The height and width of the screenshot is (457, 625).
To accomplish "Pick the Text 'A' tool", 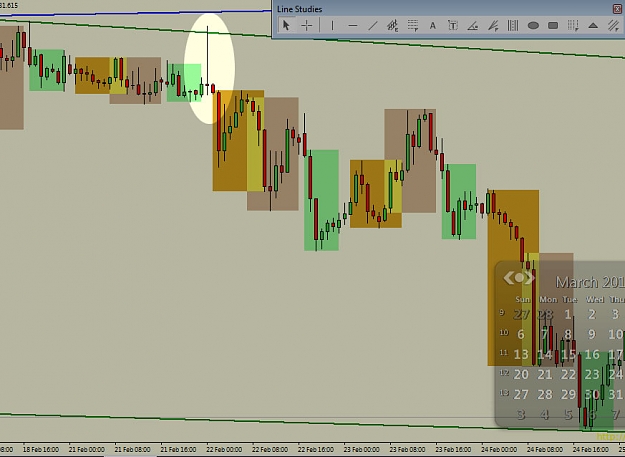I will click(x=432, y=25).
